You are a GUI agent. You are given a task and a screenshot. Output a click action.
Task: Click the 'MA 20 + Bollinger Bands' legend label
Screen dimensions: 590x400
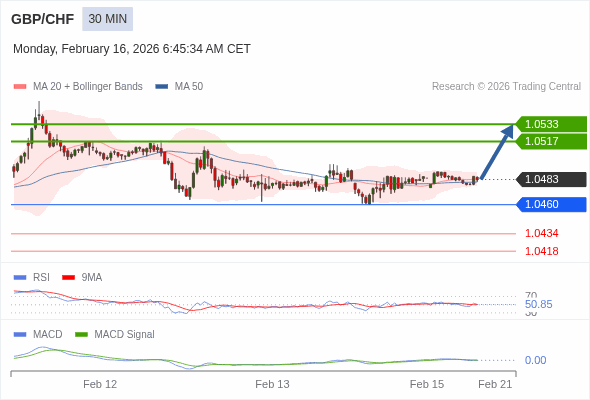click(x=88, y=87)
